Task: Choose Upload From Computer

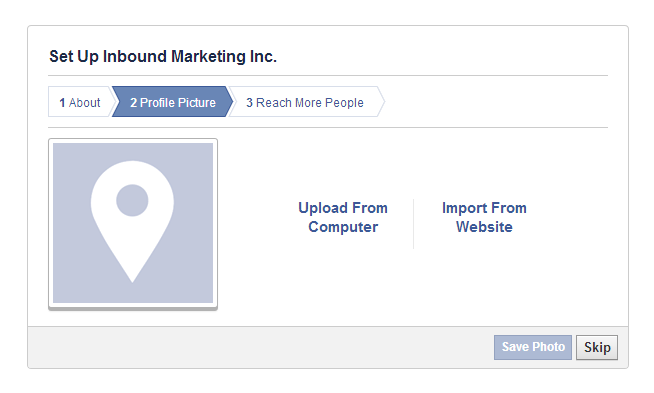Action: (x=343, y=217)
